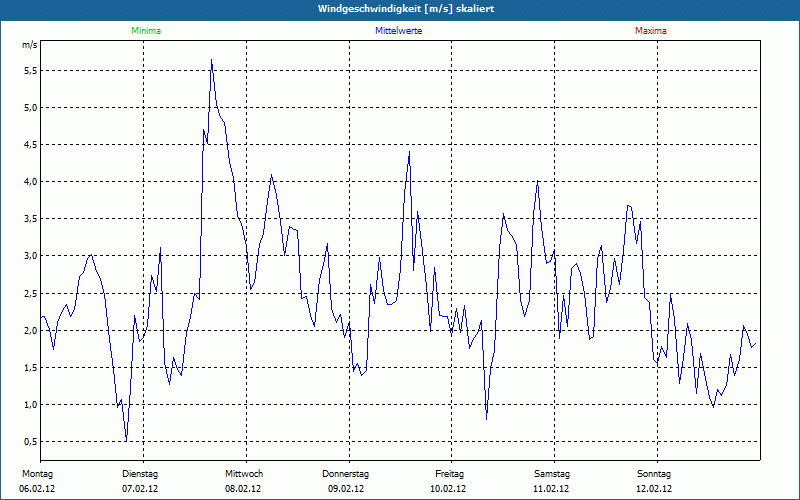The width and height of the screenshot is (800, 500).
Task: Click the date 07.02.12
Action: (140, 489)
